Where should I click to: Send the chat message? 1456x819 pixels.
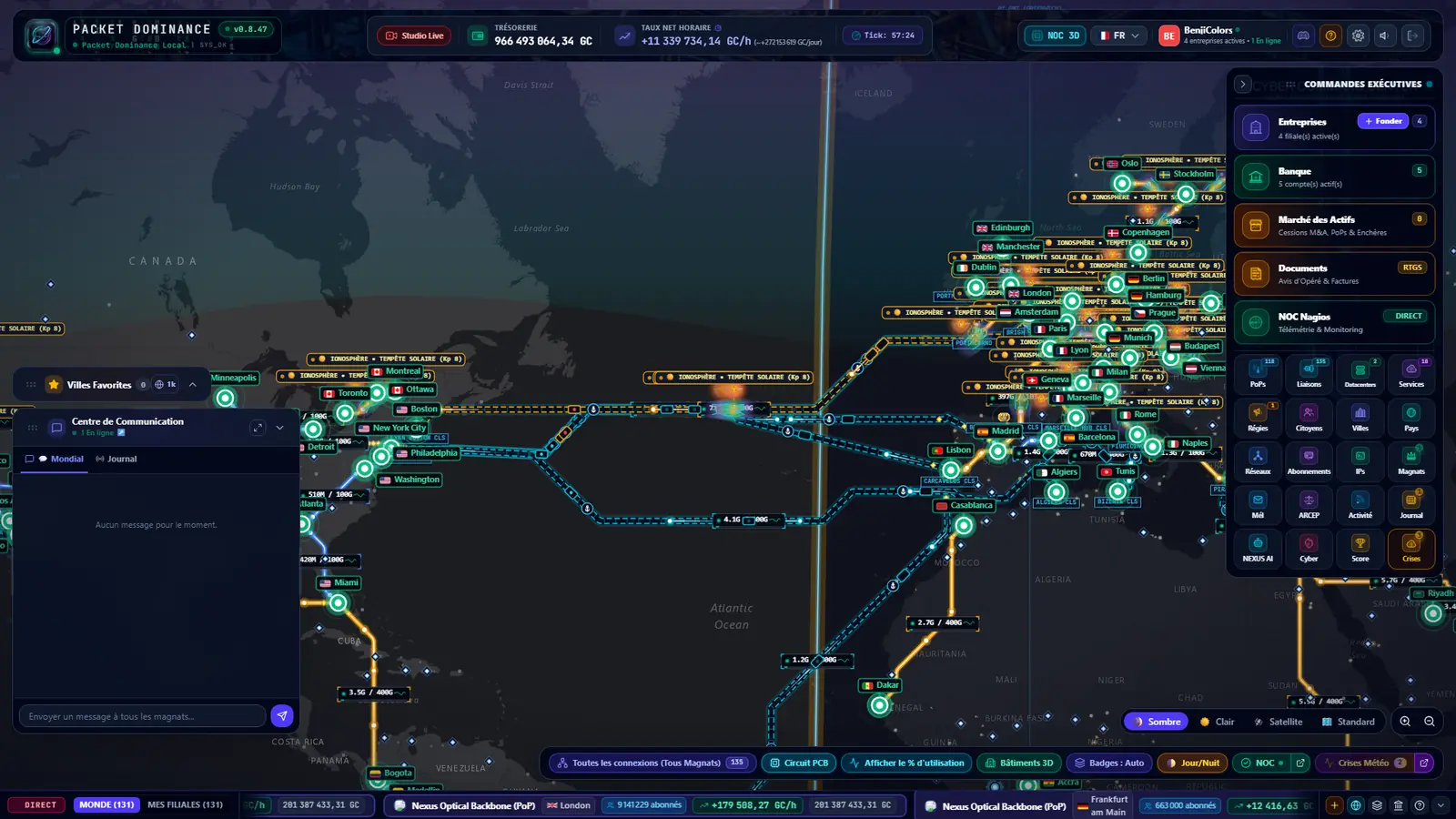[x=282, y=716]
